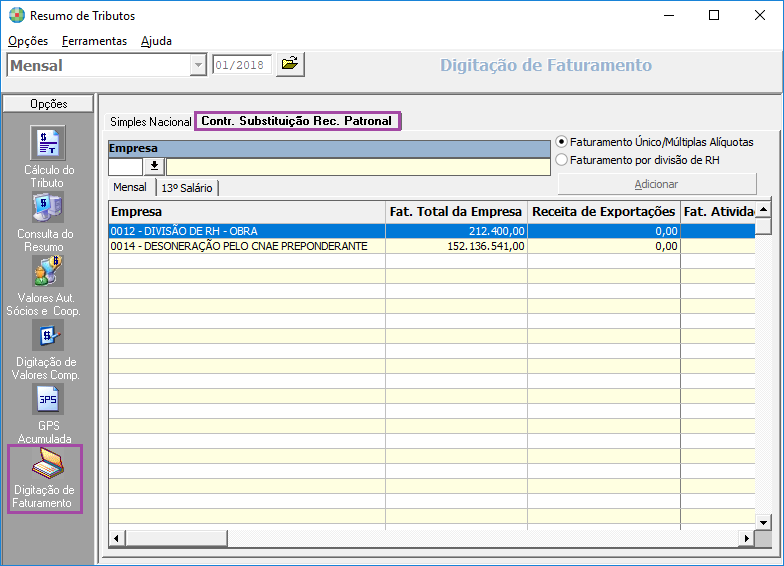Screen dimensions: 784x566
Task: Close the Resumo de Tributos window
Action: coord(760,16)
